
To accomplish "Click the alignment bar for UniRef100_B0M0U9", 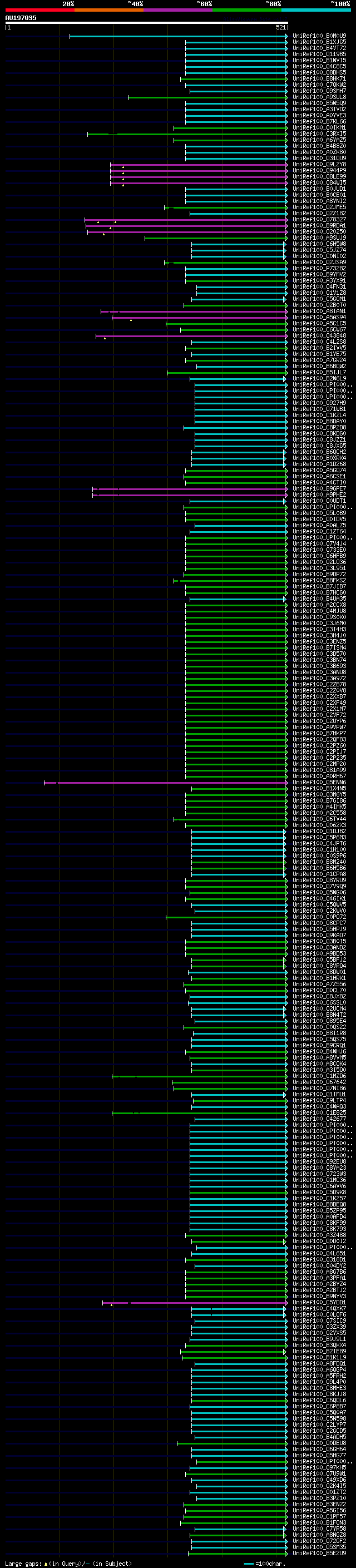I will click(179, 36).
